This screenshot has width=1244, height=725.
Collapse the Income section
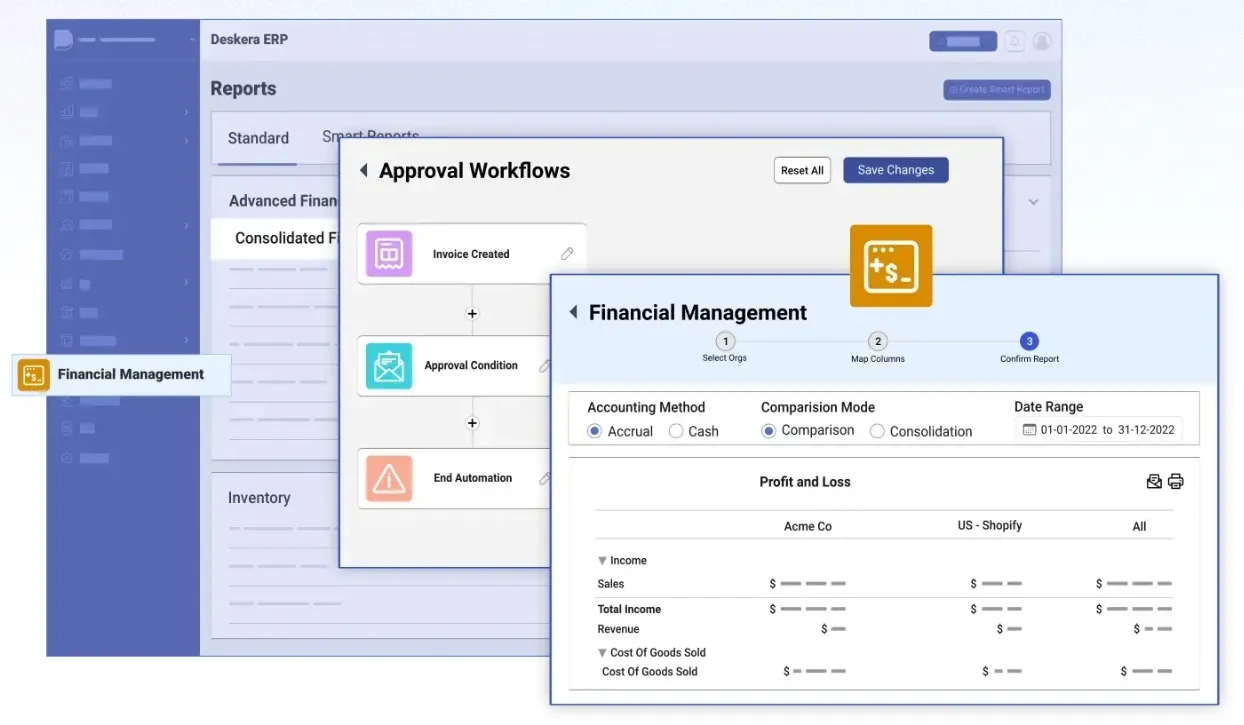click(x=602, y=561)
